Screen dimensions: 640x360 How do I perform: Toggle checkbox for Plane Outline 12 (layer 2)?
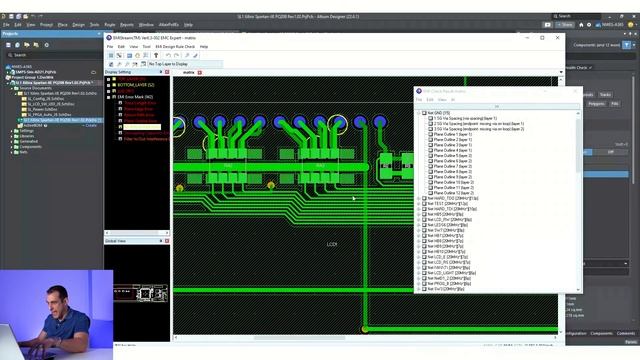(x=430, y=193)
